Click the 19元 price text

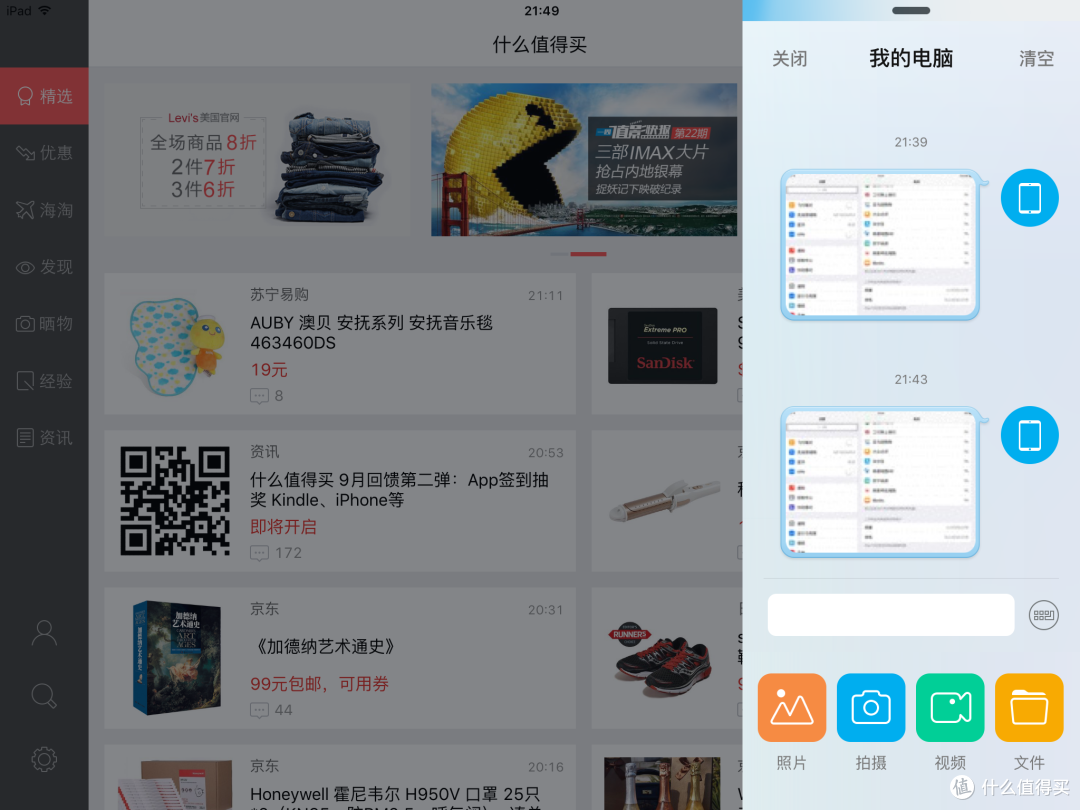point(269,370)
